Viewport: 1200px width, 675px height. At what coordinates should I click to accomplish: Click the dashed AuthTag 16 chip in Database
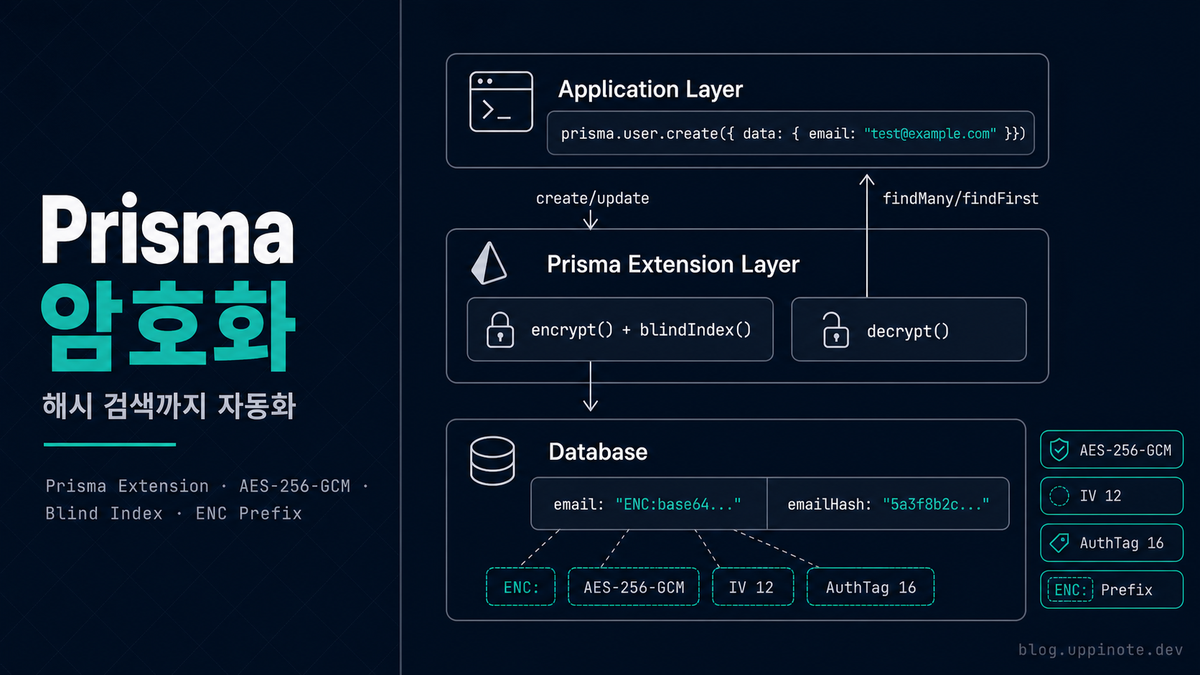[870, 587]
